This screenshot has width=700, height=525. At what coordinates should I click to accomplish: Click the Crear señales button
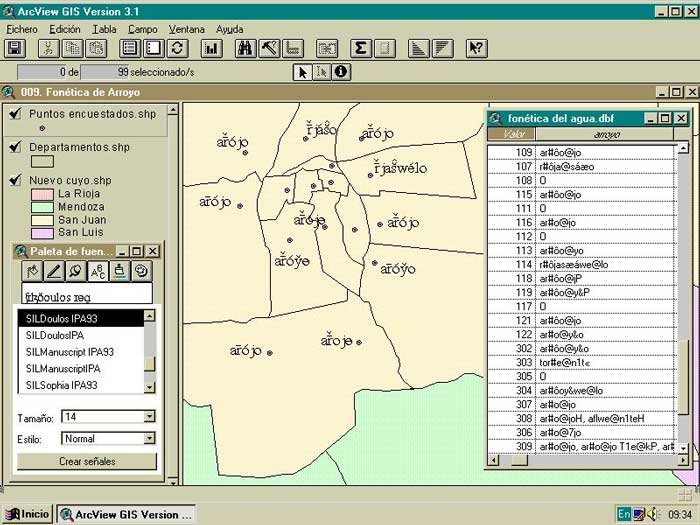pyautogui.click(x=87, y=462)
